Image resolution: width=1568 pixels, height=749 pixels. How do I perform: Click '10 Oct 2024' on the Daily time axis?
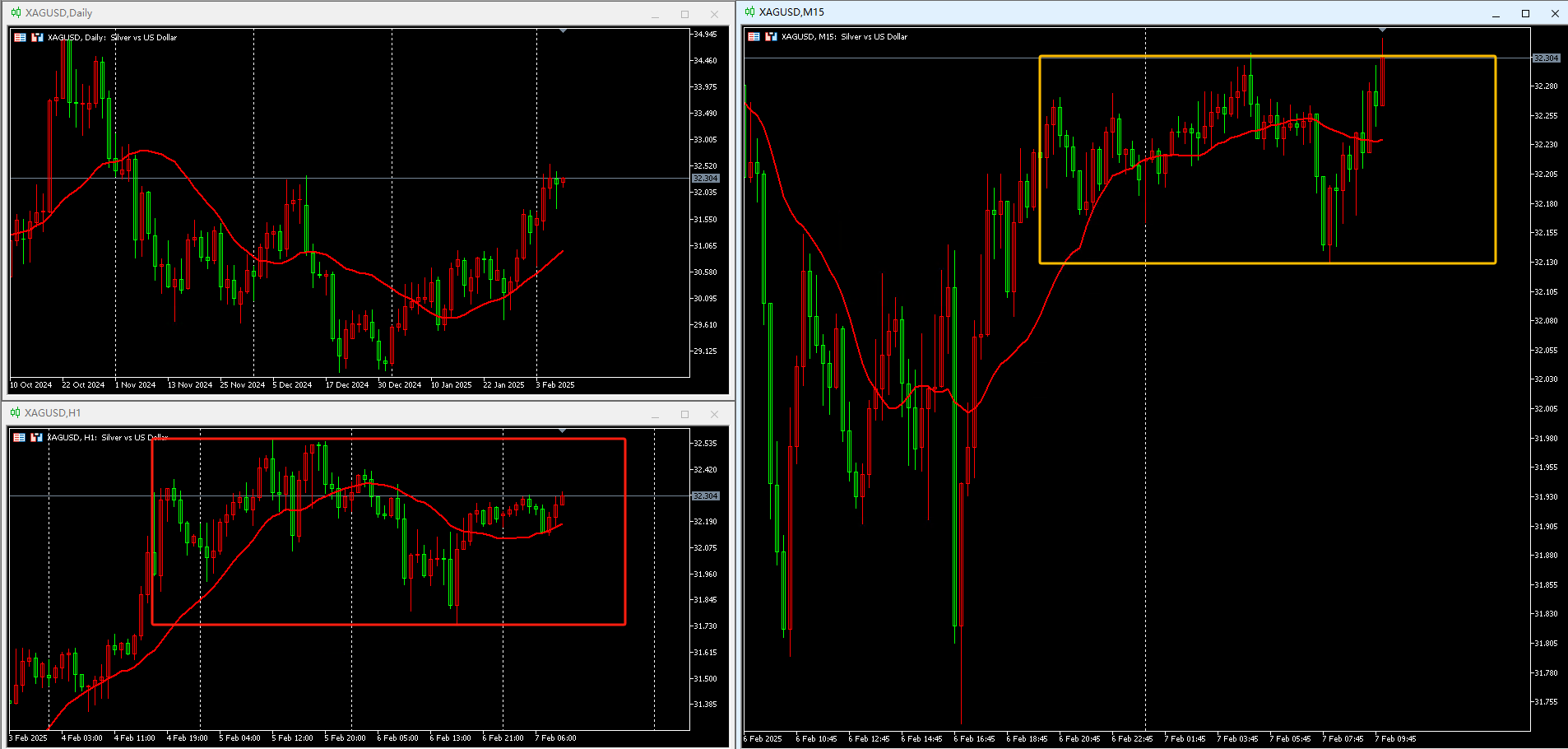coord(30,385)
